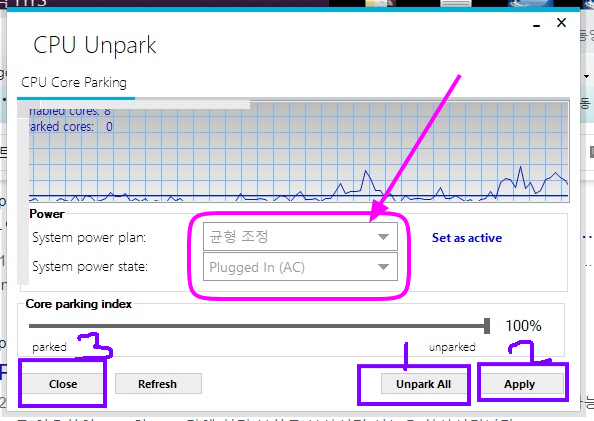
Task: Click the 'unparked' slider end label
Action: [x=452, y=347]
